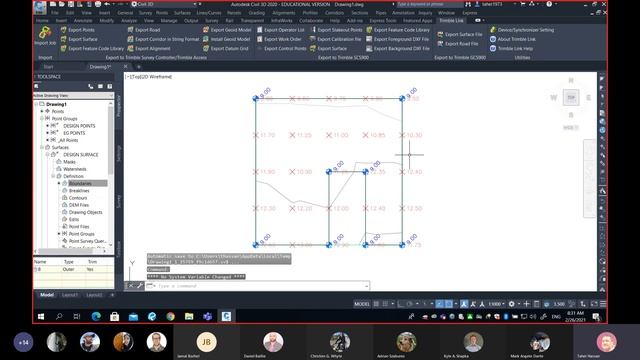The height and width of the screenshot is (360, 640).
Task: Click the Export Alignment icon
Action: tap(131, 49)
